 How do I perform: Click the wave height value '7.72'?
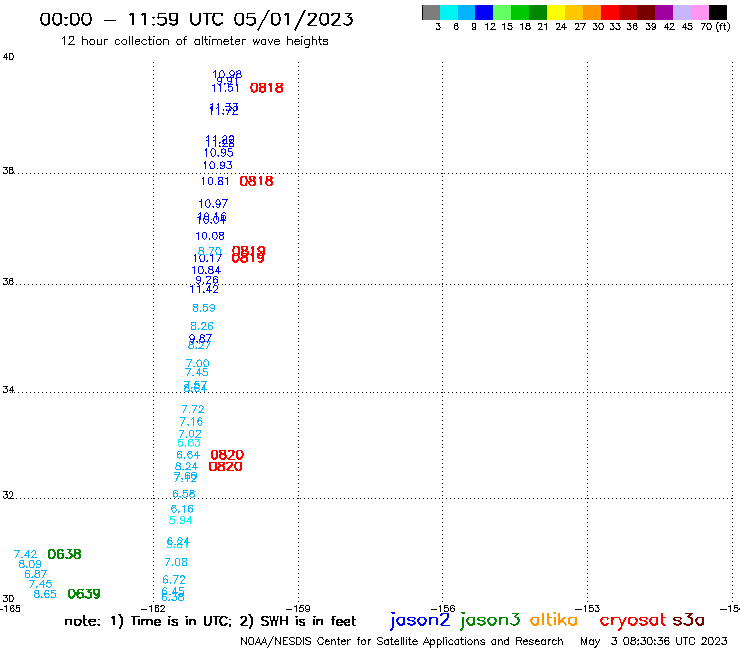(193, 409)
